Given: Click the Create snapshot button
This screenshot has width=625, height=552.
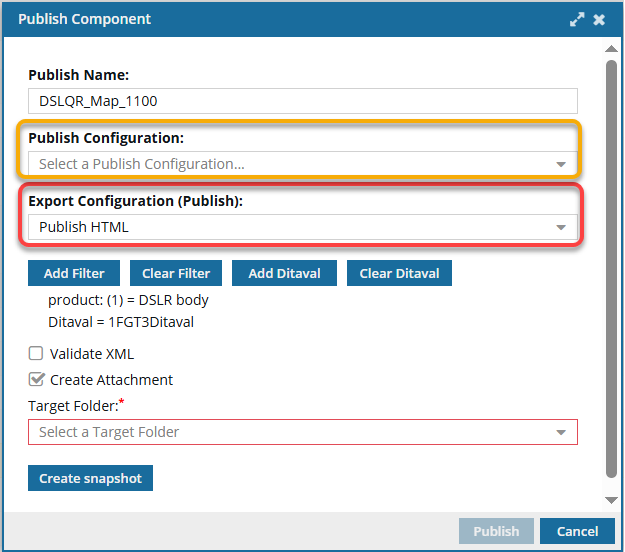Looking at the screenshot, I should (90, 479).
